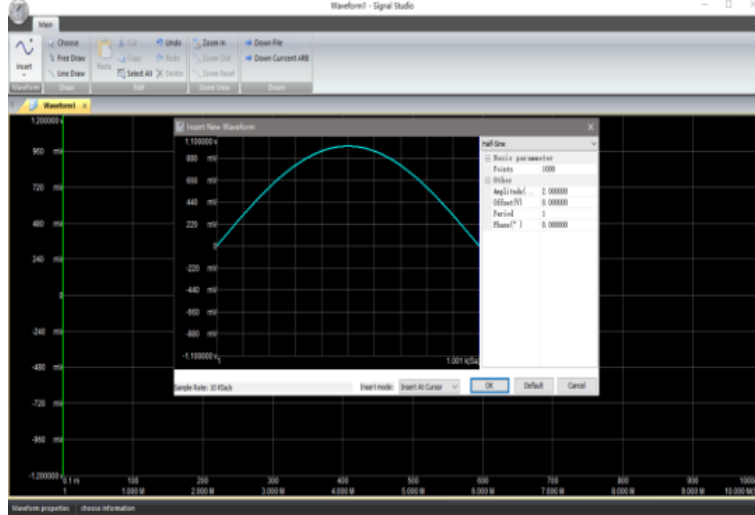Select the Waveform1 document tab
The height and width of the screenshot is (515, 755).
point(58,105)
